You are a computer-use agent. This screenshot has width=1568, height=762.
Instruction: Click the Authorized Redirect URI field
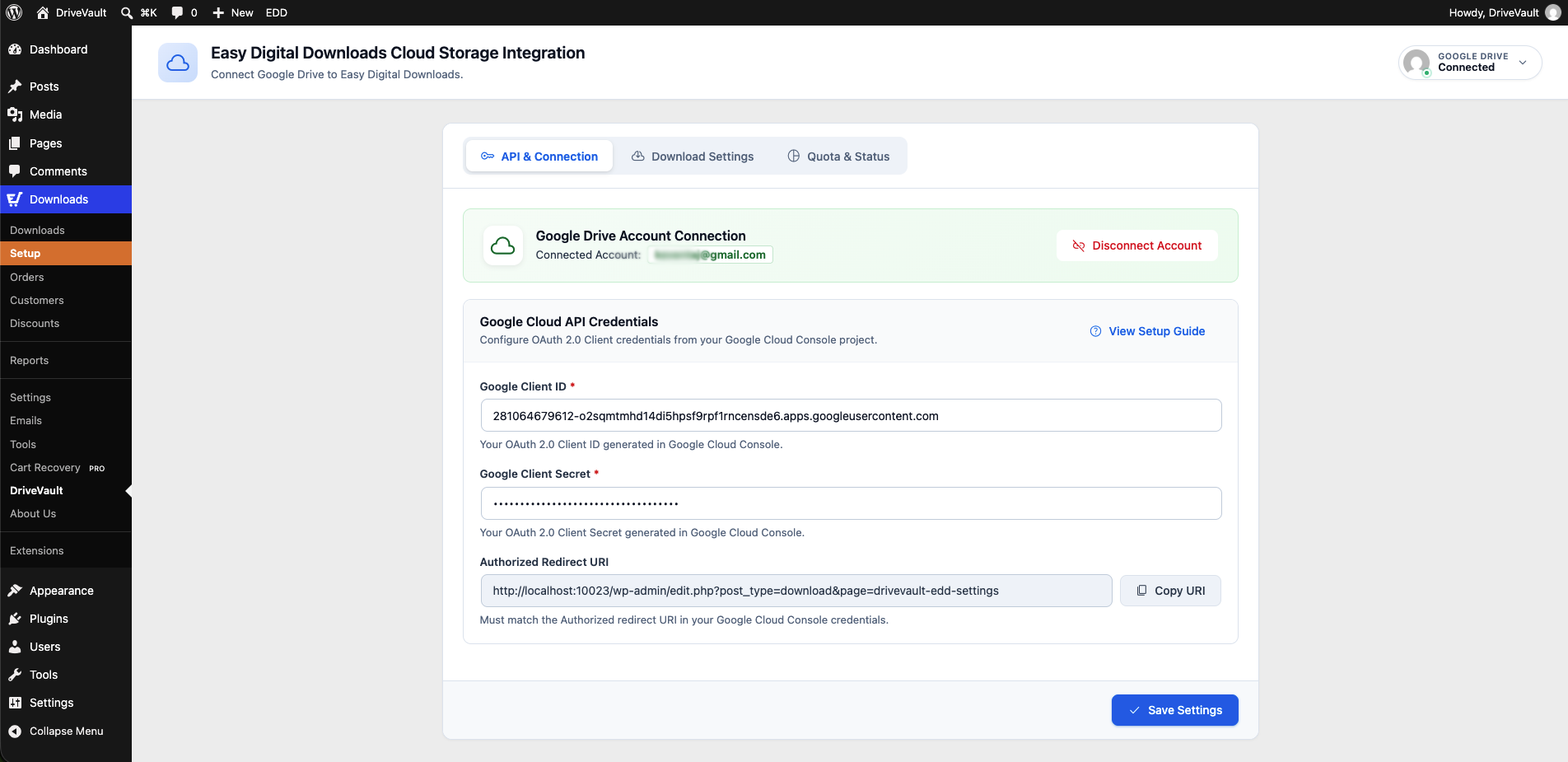(x=796, y=591)
